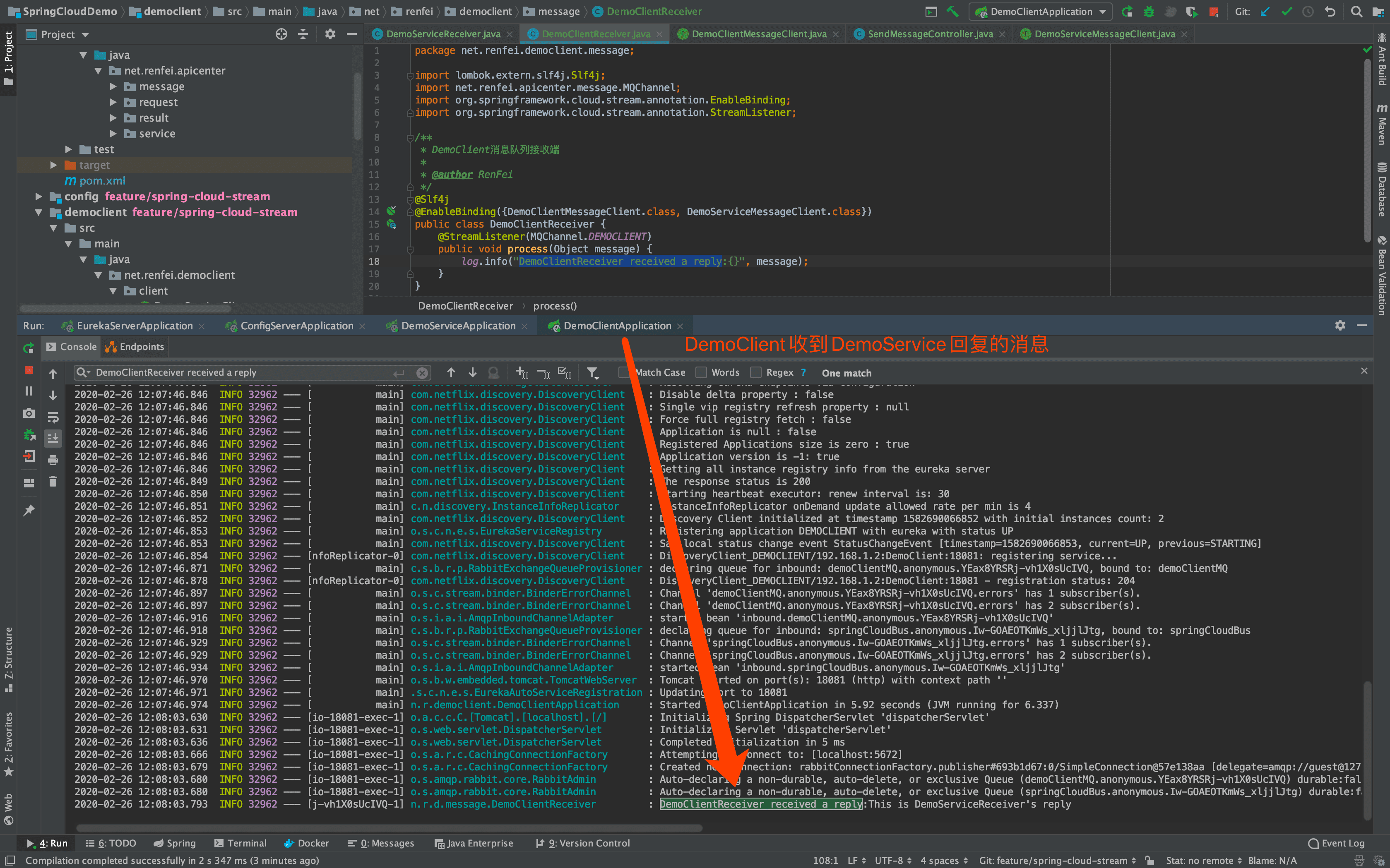1390x868 pixels.
Task: Click the Git branch feature/spring-cloud-stream in status bar
Action: pyautogui.click(x=1058, y=861)
